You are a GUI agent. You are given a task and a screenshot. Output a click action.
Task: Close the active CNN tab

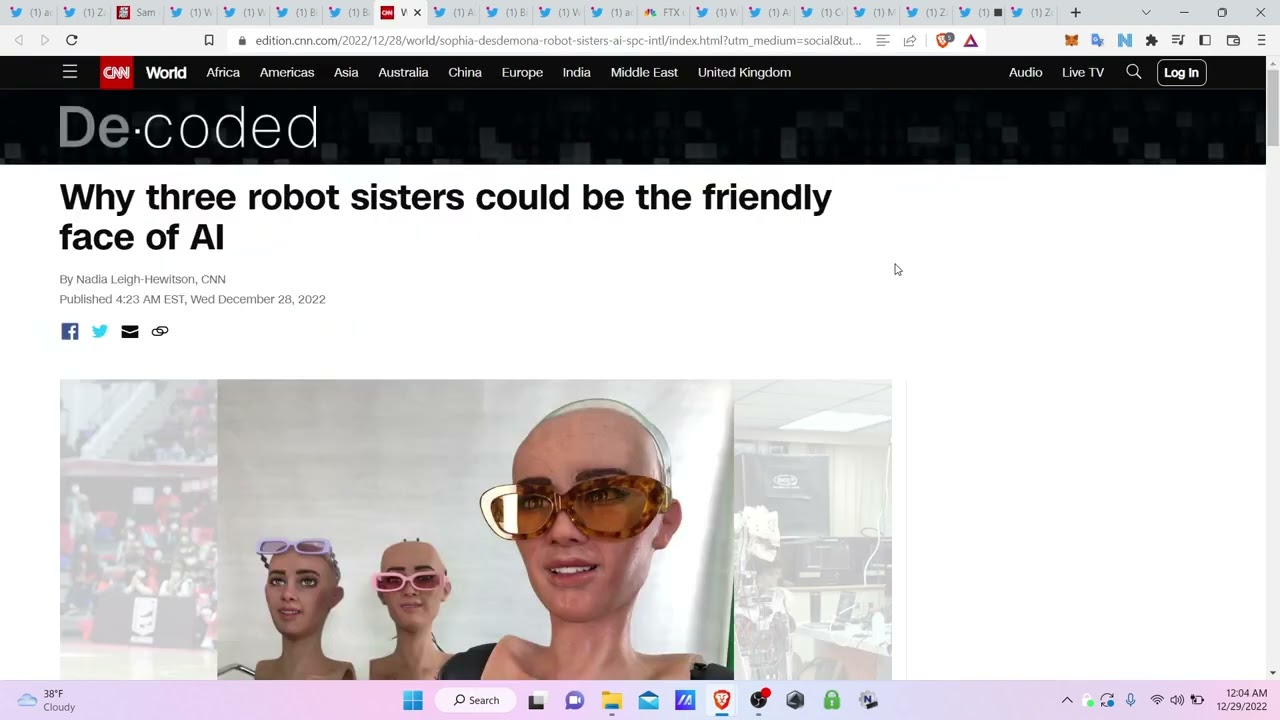417,12
